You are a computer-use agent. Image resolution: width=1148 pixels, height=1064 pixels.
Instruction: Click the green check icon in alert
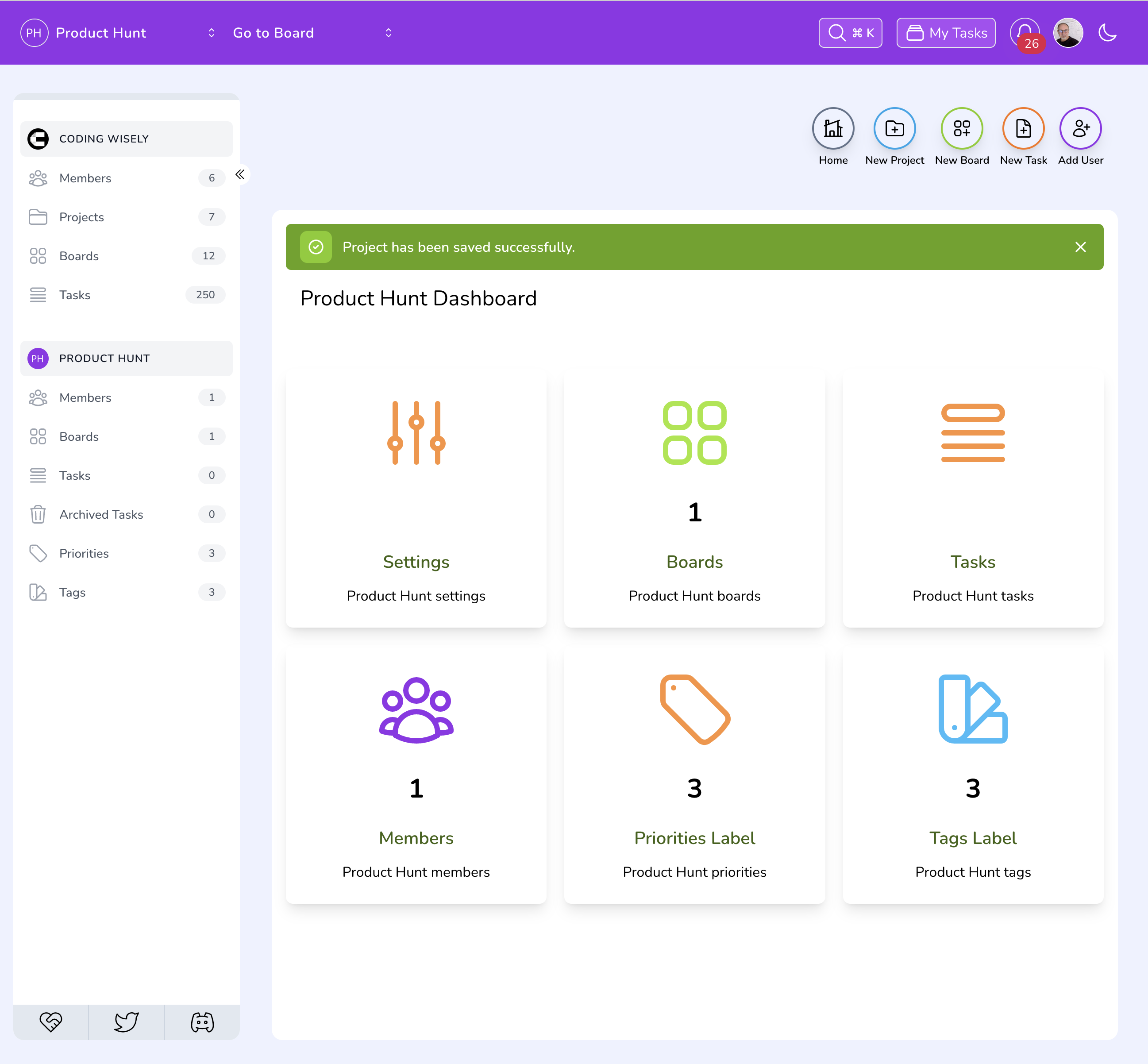coord(316,247)
